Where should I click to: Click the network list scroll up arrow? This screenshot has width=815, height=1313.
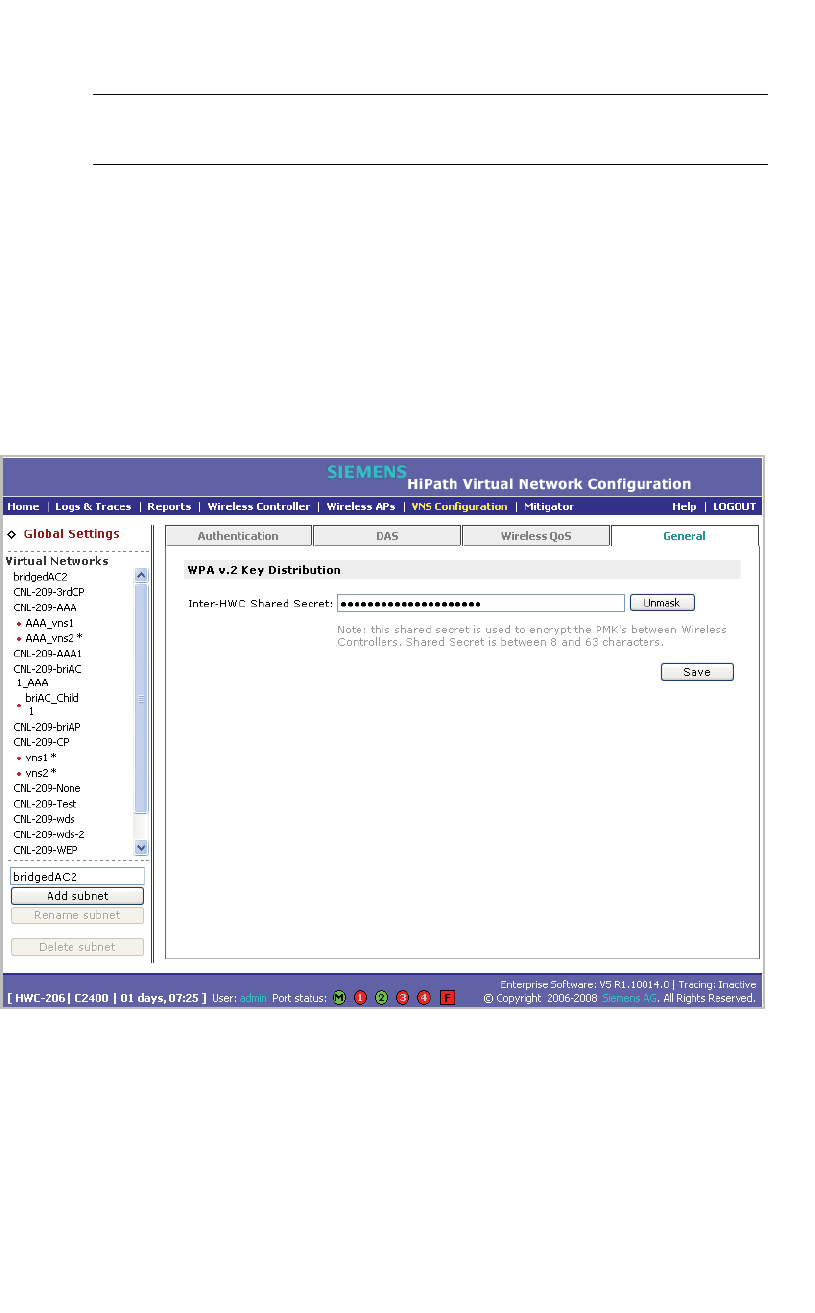[141, 576]
